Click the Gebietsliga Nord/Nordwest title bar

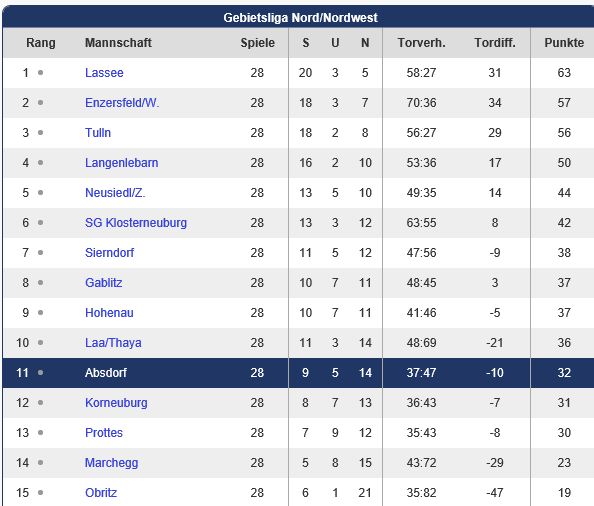click(298, 17)
